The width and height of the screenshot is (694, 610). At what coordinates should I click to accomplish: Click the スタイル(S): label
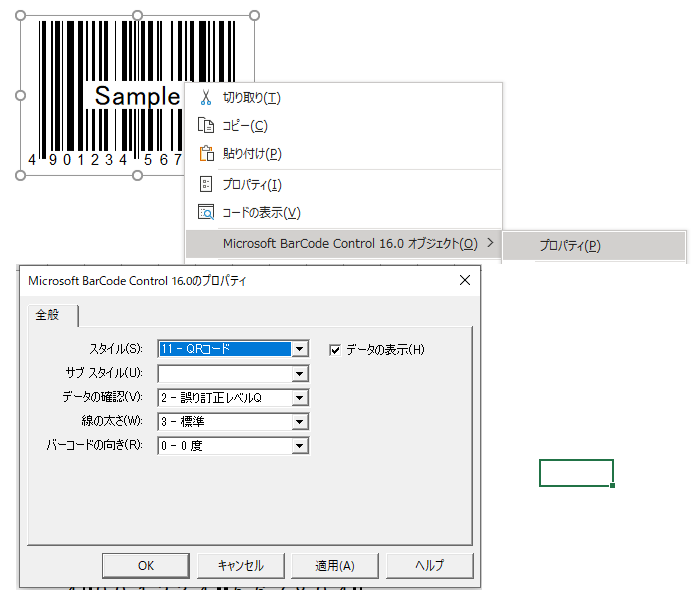tap(116, 349)
